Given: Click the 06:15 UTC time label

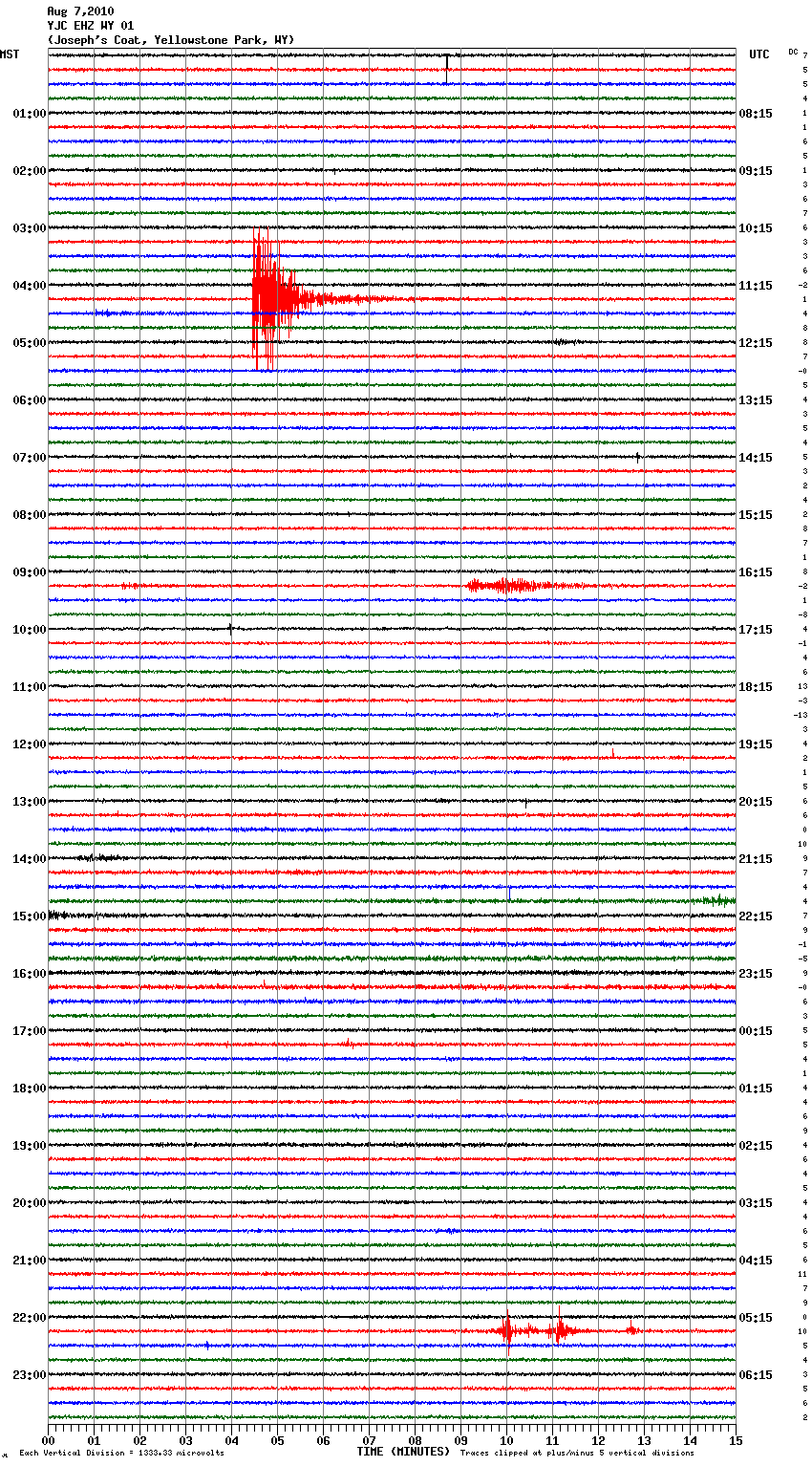Looking at the screenshot, I should pyautogui.click(x=756, y=1375).
